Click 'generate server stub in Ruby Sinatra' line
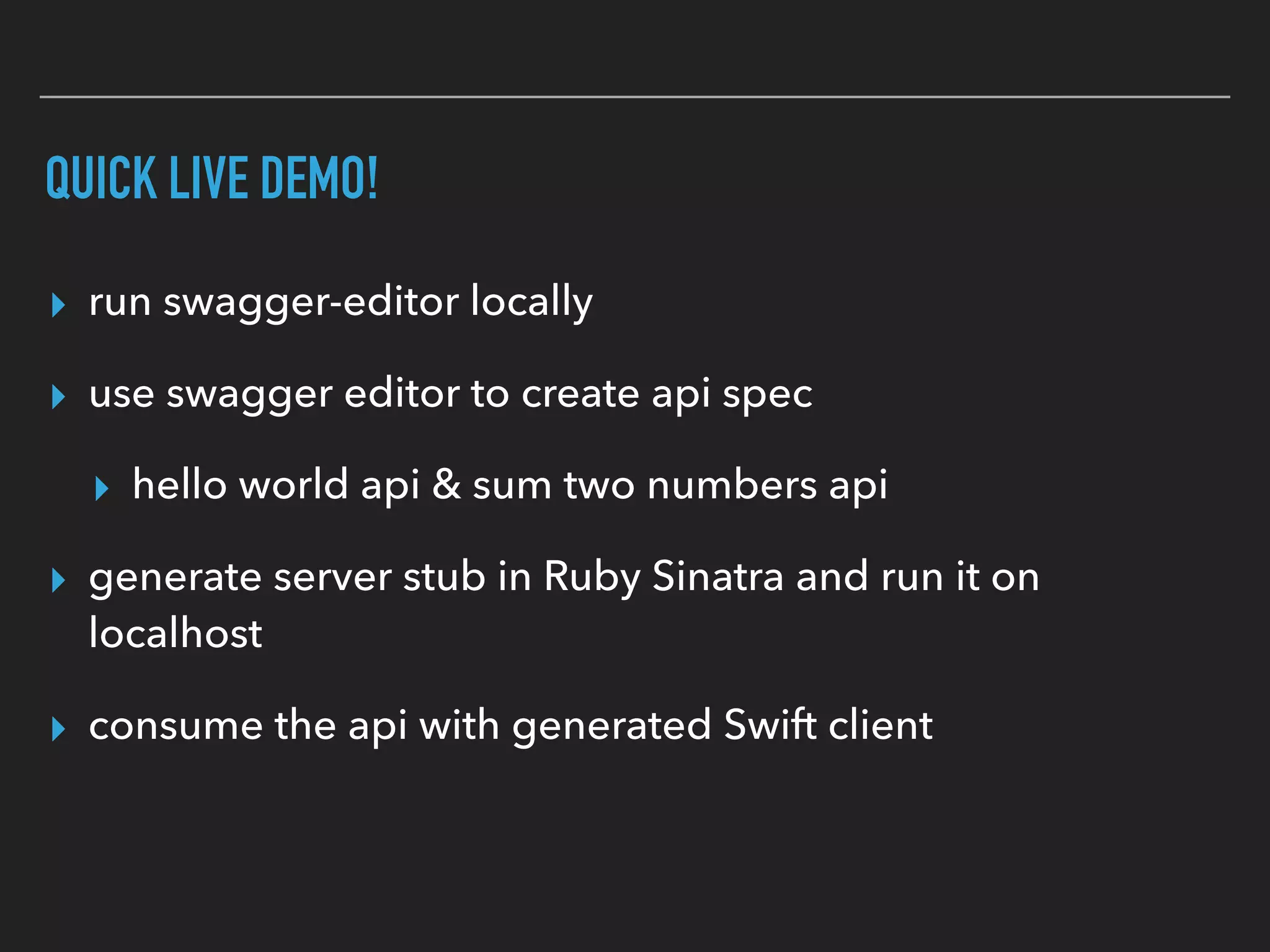Viewport: 1270px width, 952px height. [x=564, y=578]
